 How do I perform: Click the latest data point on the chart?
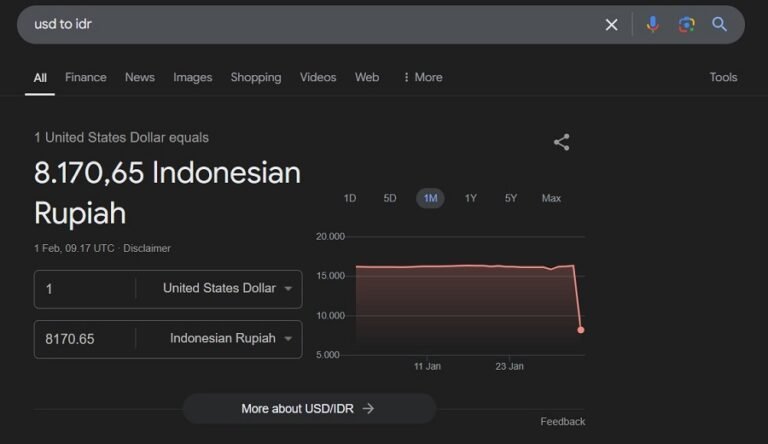(580, 330)
